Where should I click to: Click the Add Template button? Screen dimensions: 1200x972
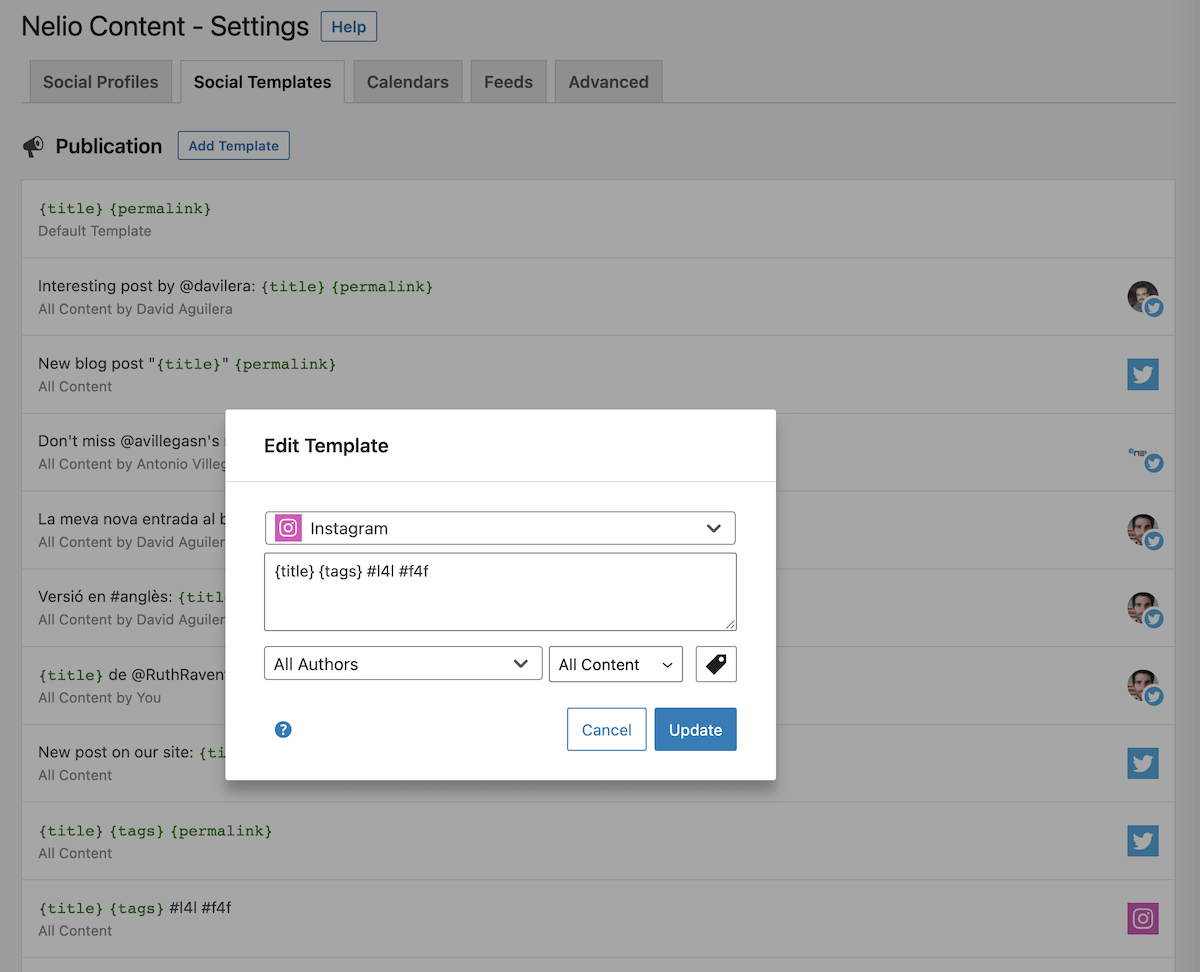pos(234,146)
